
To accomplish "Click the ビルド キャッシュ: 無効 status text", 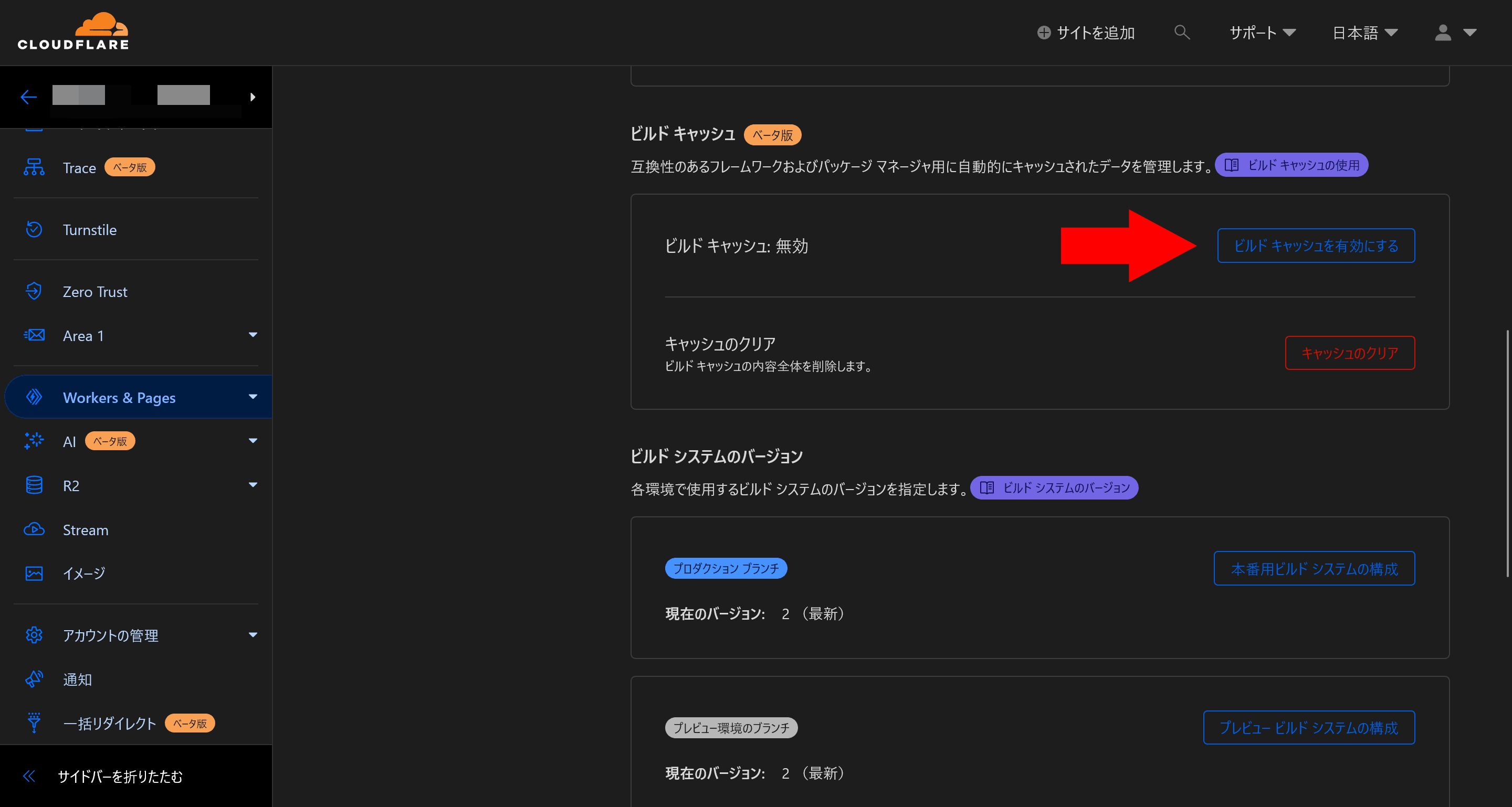I will click(736, 245).
